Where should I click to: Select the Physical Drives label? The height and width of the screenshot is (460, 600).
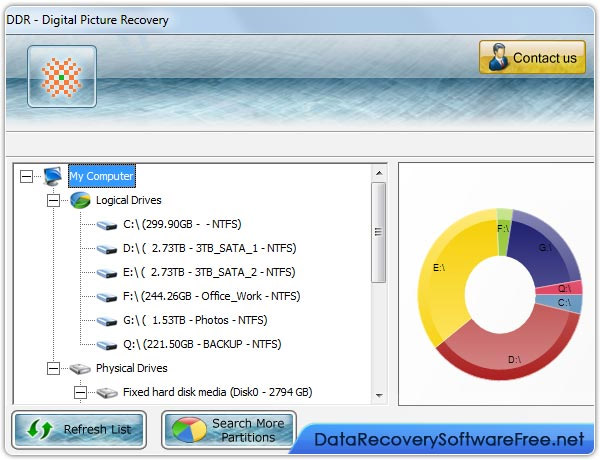132,368
